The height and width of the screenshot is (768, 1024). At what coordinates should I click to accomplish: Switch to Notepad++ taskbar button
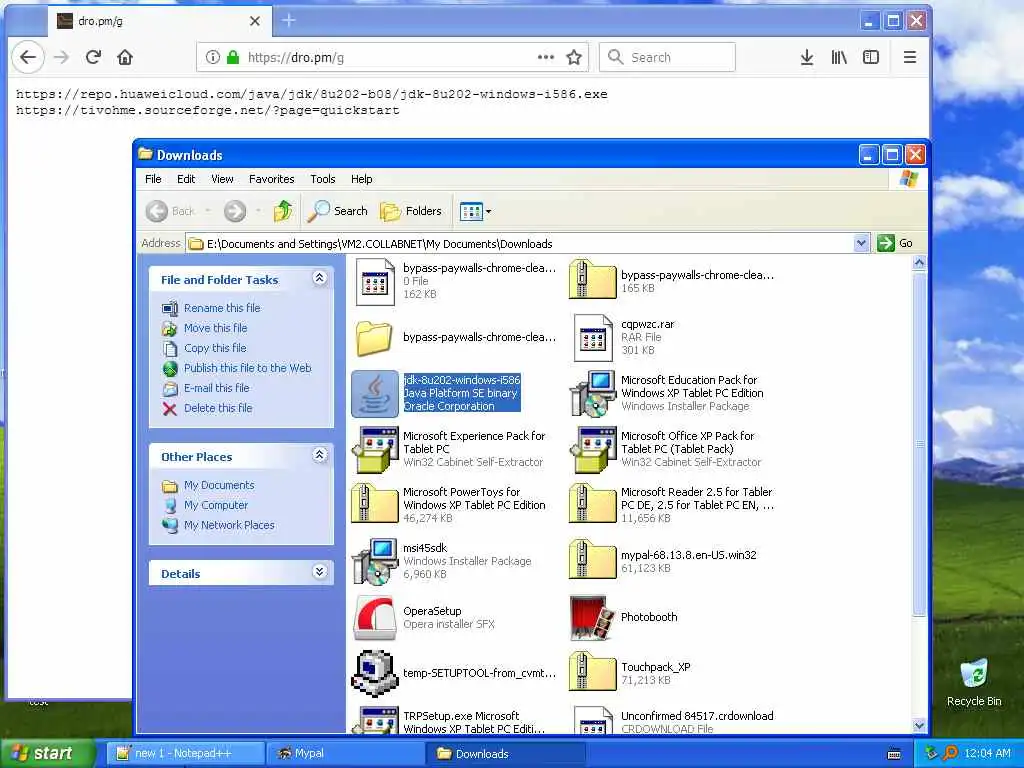(x=185, y=754)
